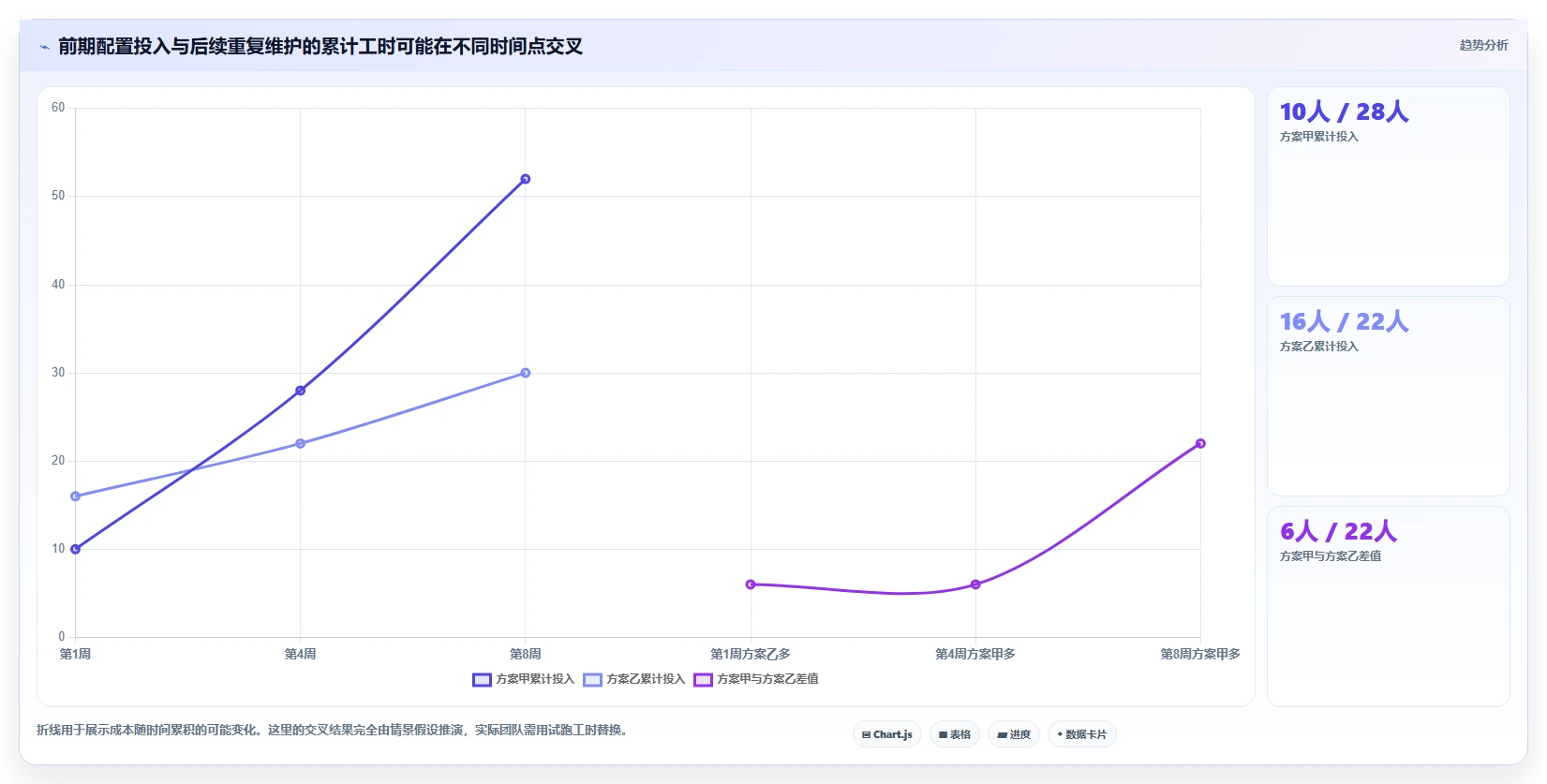
Task: Click the 方案甲累计投入 caption in the first card
Action: (x=1318, y=137)
